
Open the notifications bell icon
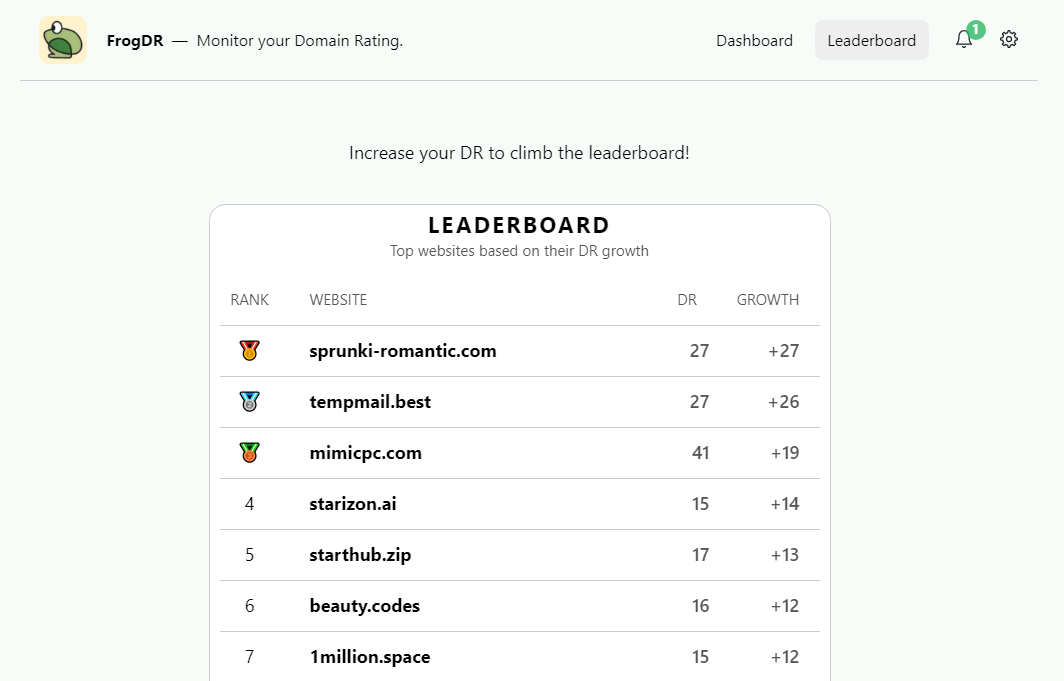point(964,39)
